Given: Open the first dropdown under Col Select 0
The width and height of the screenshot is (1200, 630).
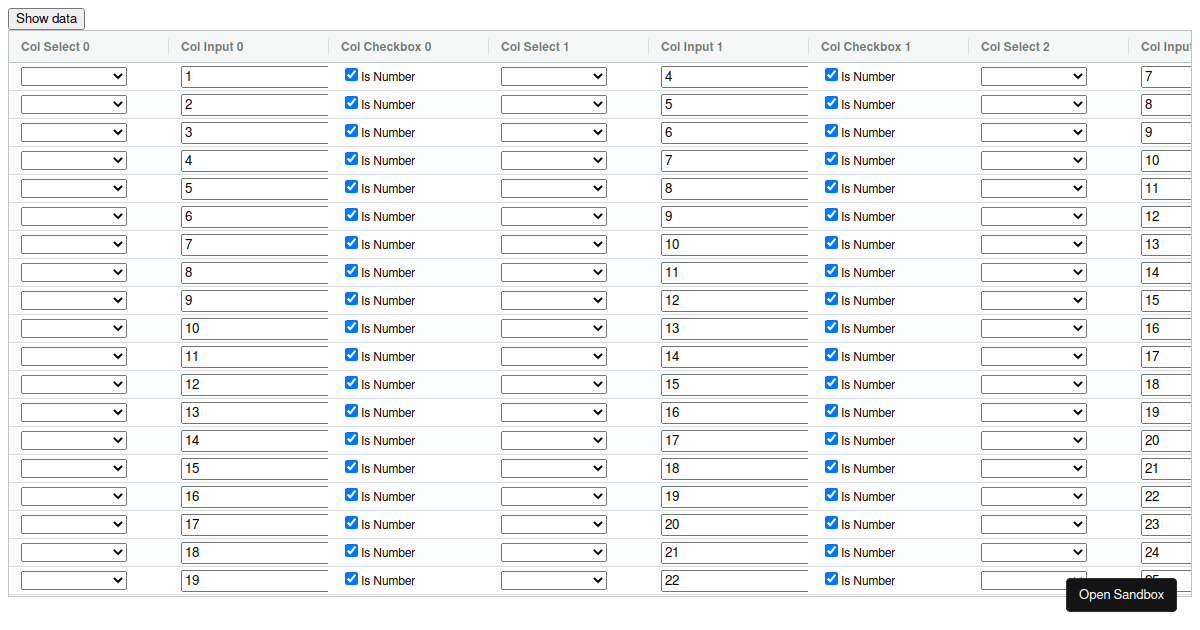Looking at the screenshot, I should [74, 76].
